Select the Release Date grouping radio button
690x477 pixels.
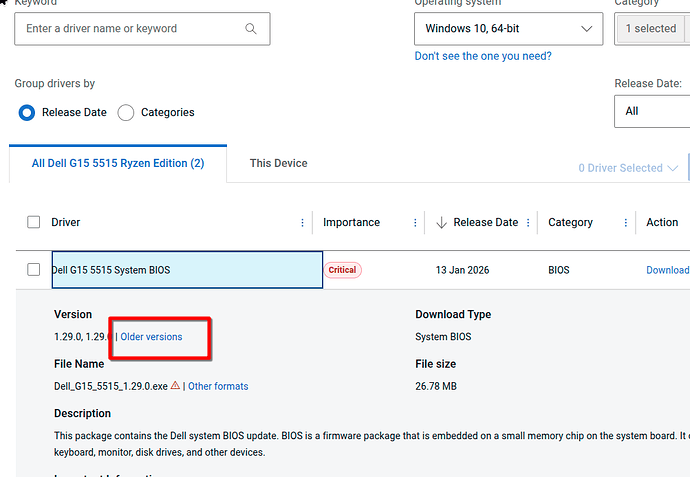point(27,113)
